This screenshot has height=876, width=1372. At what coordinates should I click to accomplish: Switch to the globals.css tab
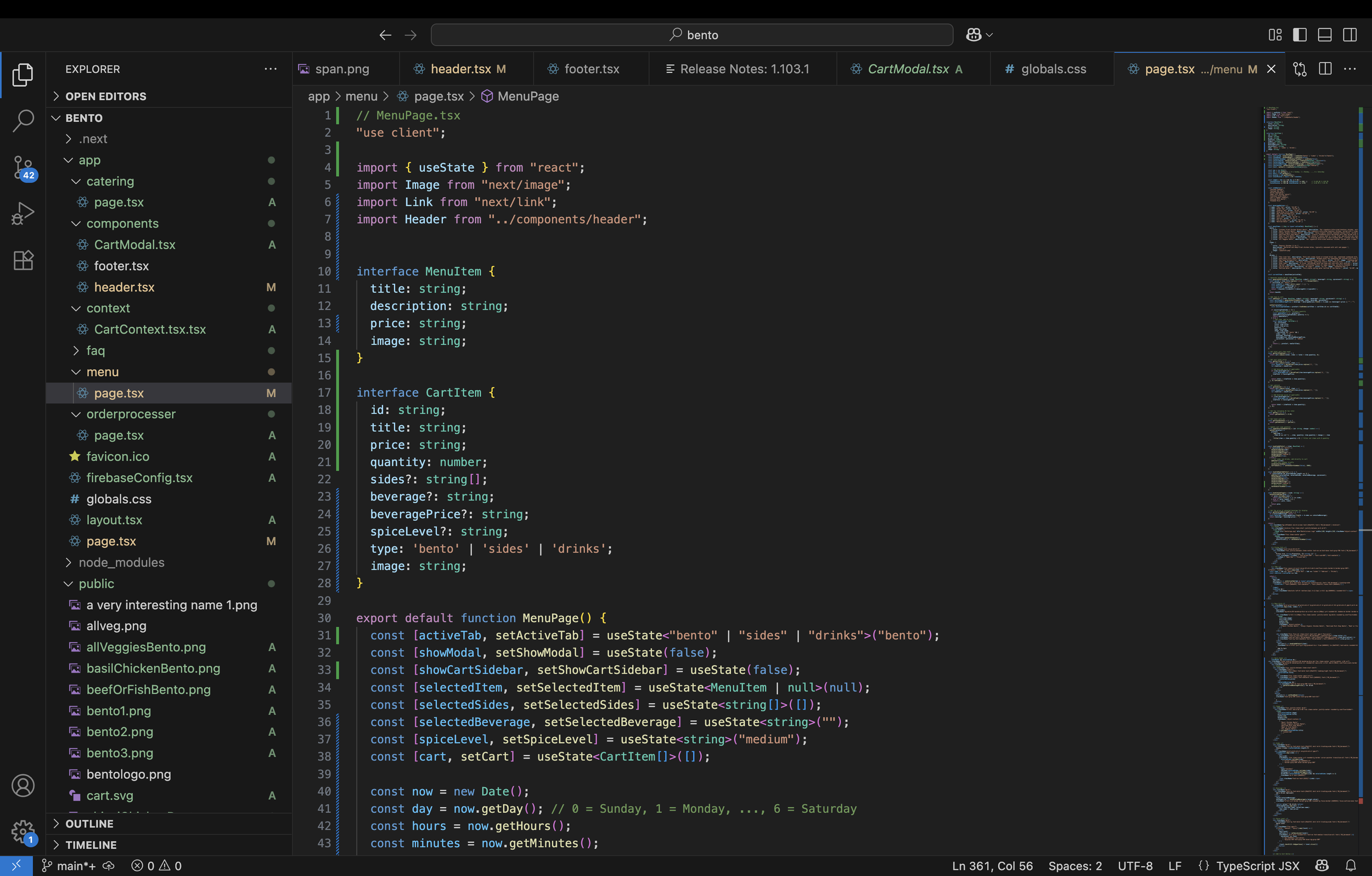point(1053,69)
